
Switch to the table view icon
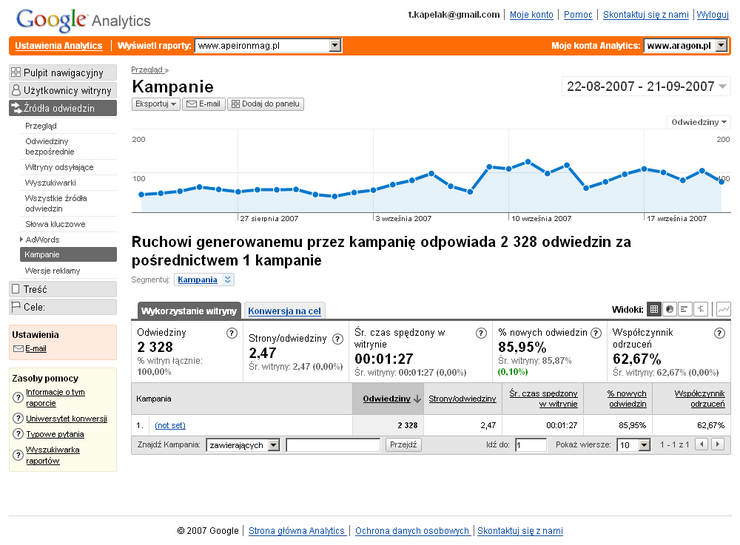(x=654, y=310)
